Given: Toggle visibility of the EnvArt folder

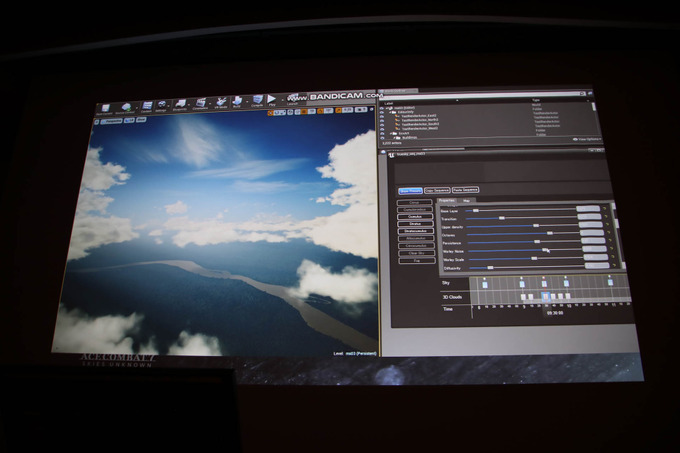Looking at the screenshot, I should [x=382, y=134].
